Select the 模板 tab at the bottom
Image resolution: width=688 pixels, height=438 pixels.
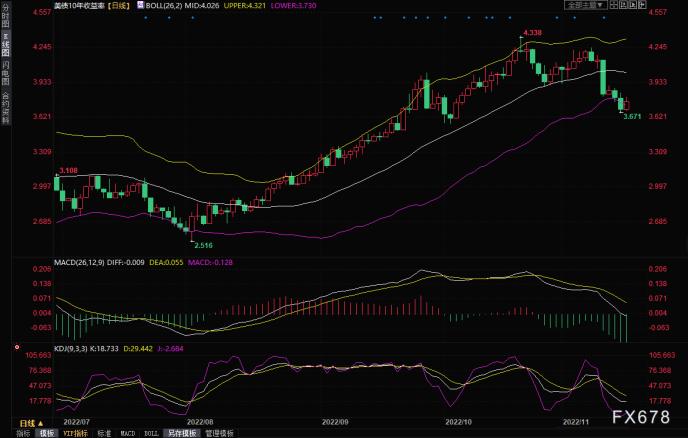(x=47, y=433)
